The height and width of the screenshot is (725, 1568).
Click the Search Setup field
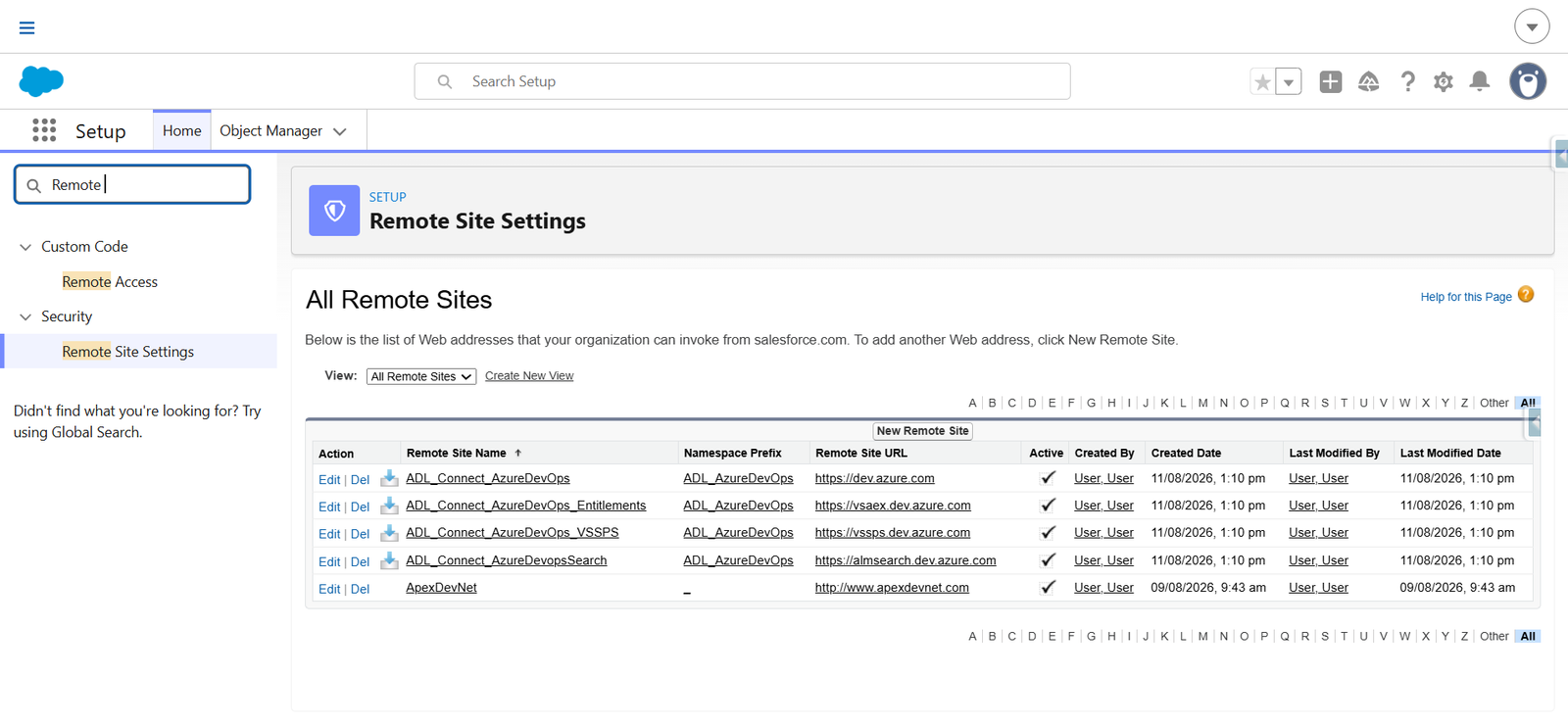pos(742,81)
